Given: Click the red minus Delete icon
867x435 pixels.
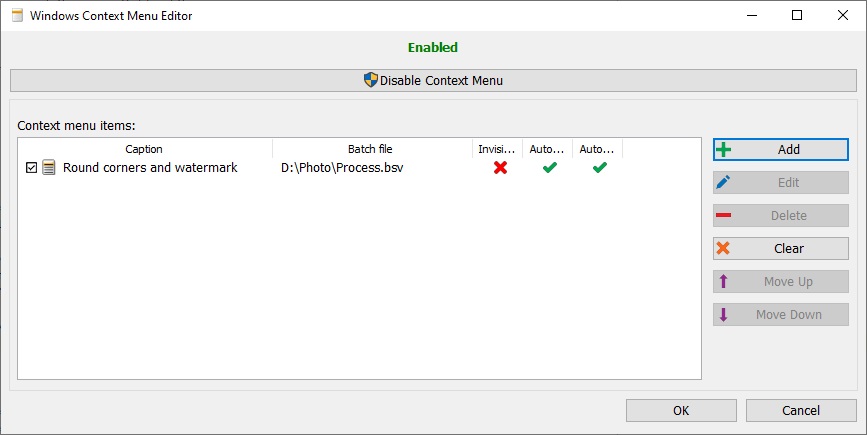Looking at the screenshot, I should [724, 216].
